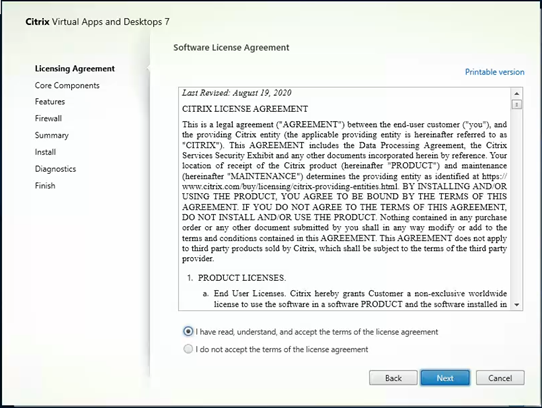Click the license scrollbar thumb
Screen dimensions: 542x408
516,104
